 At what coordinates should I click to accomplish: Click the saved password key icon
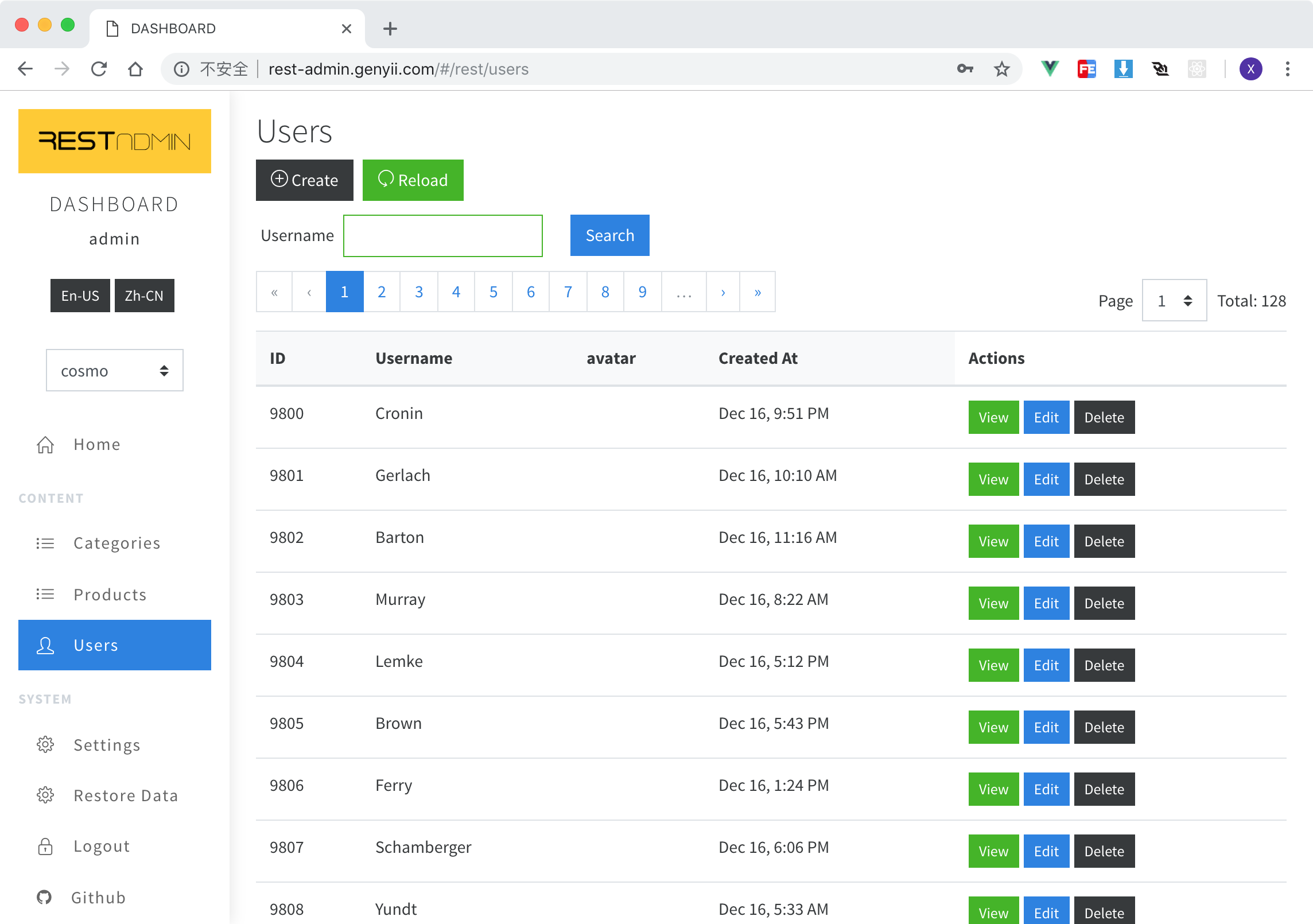(x=965, y=69)
